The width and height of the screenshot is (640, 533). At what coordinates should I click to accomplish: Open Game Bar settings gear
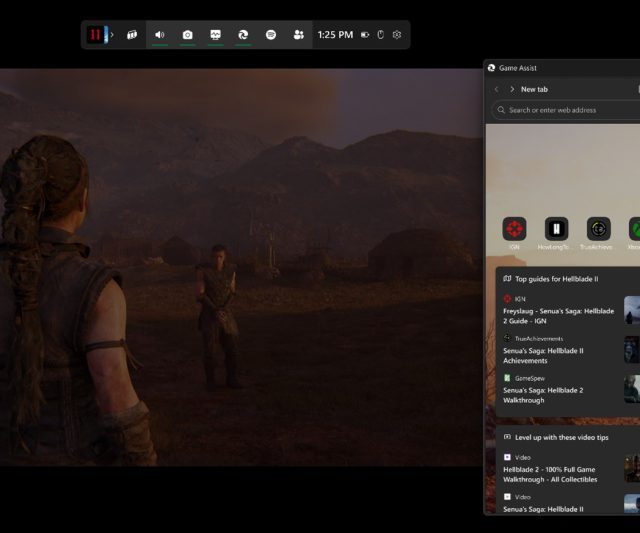(x=397, y=35)
